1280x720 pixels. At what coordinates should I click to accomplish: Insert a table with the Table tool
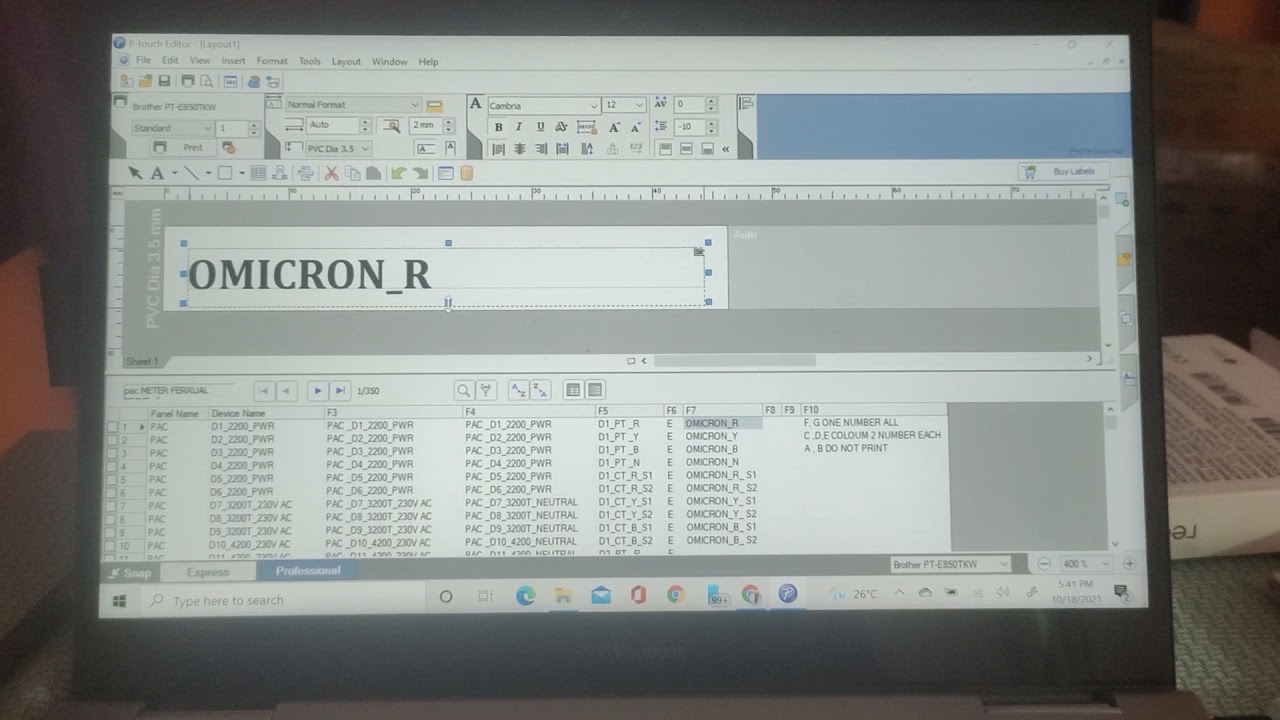(x=258, y=173)
